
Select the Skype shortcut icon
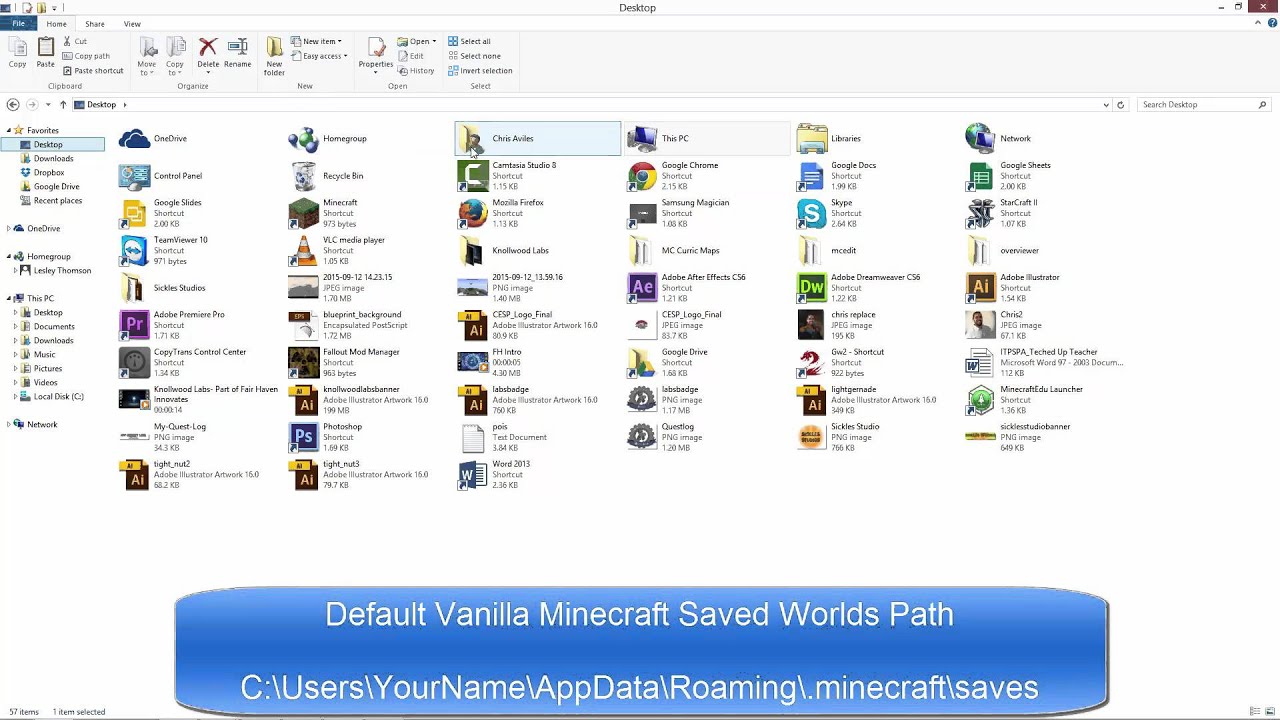[812, 213]
